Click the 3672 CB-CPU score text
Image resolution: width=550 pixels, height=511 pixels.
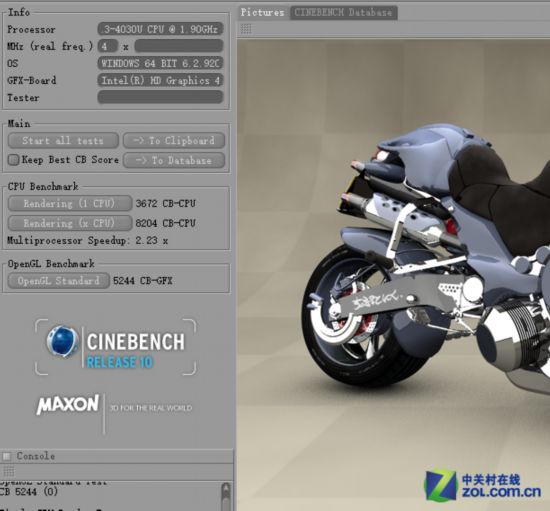166,203
